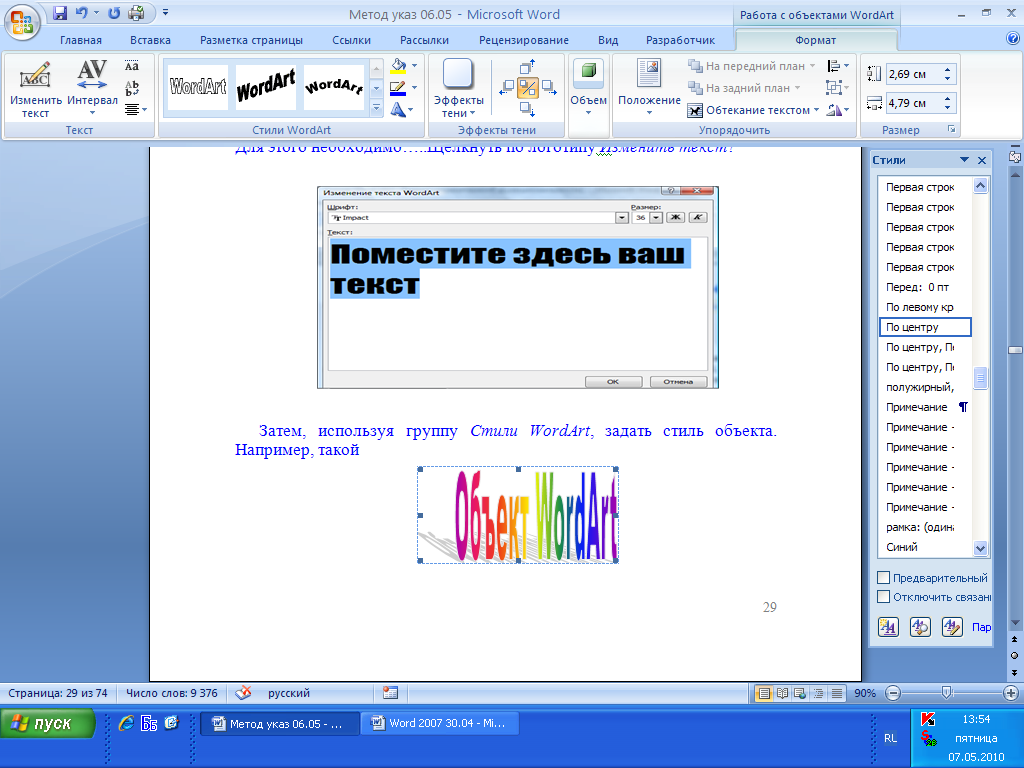Decrease the shape width with down arrow

[948, 107]
